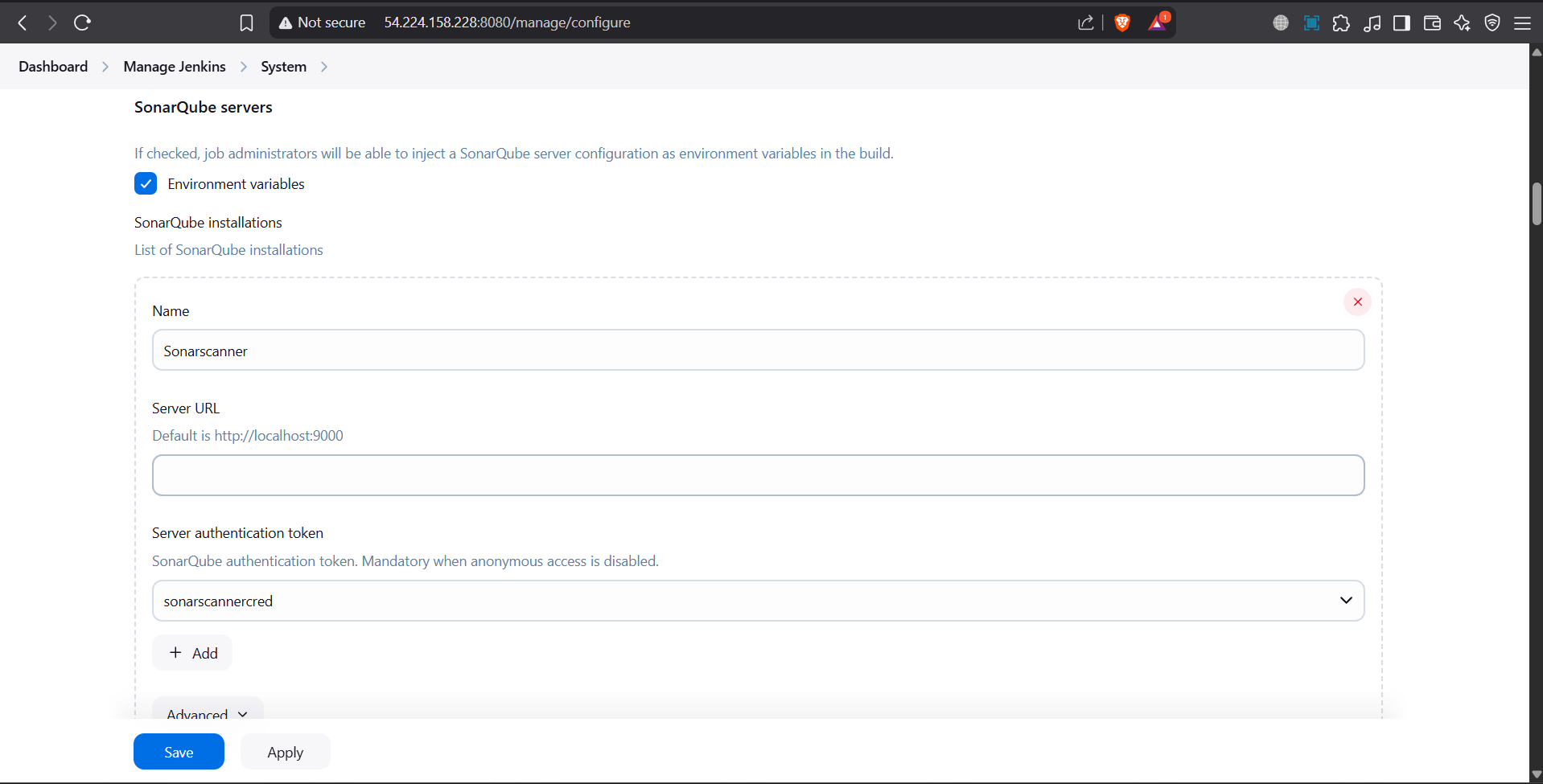Go to the Manage Jenkins breadcrumb

pos(175,67)
